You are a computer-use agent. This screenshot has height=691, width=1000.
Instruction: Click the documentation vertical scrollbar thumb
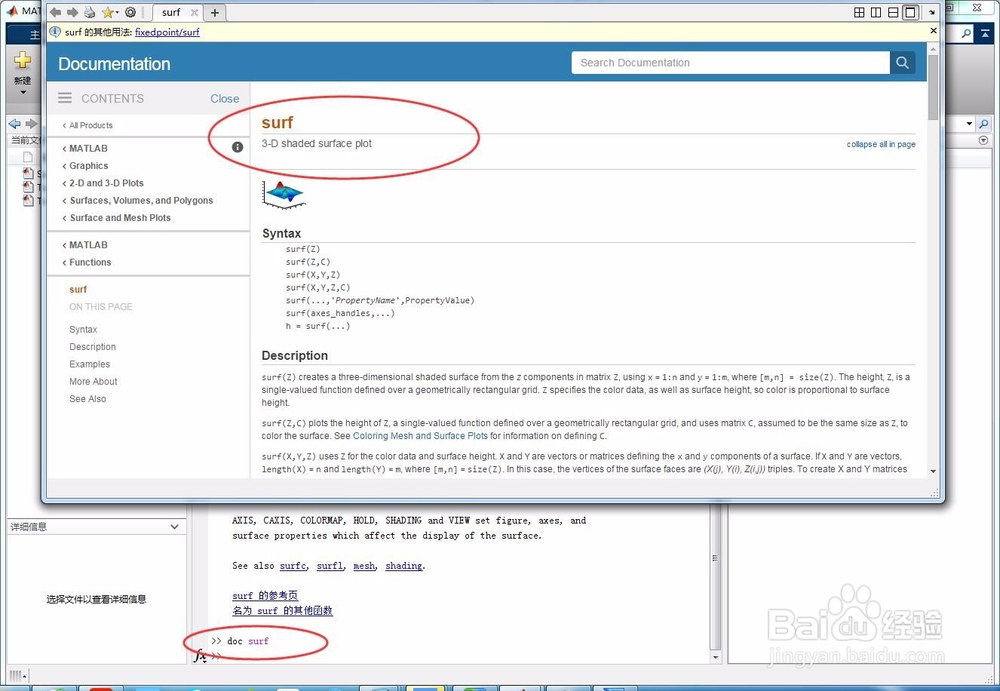pos(933,87)
